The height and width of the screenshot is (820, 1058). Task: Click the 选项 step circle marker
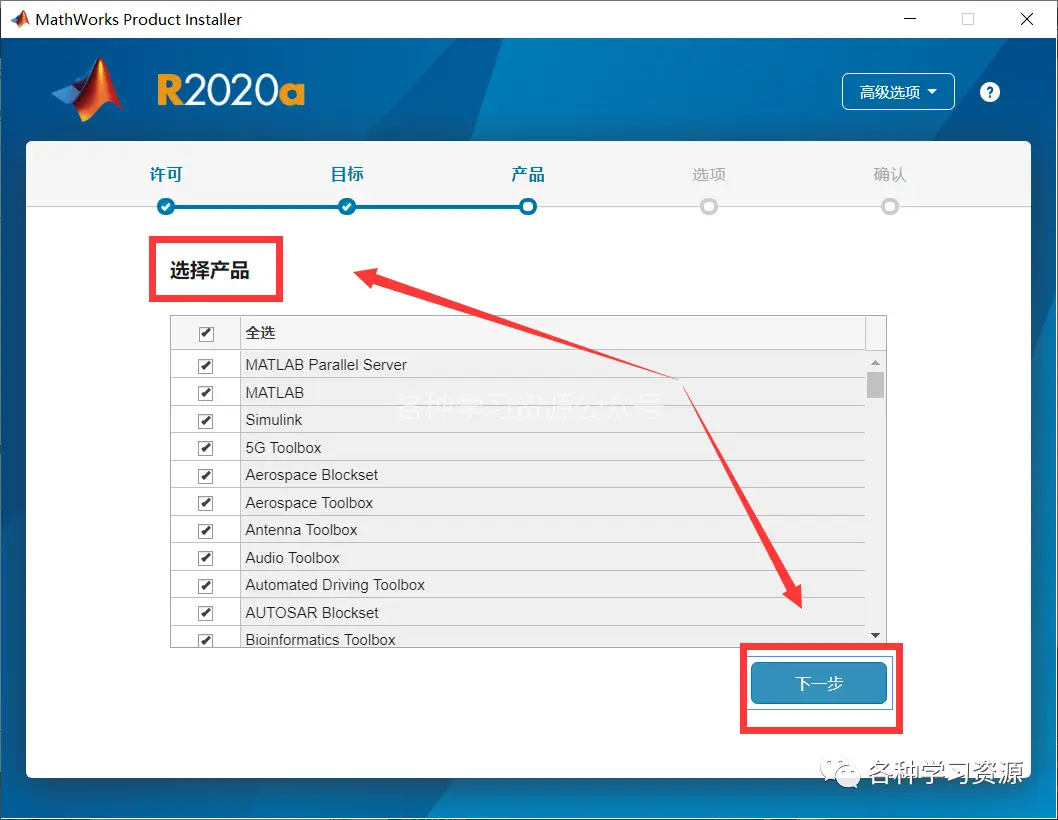point(708,207)
